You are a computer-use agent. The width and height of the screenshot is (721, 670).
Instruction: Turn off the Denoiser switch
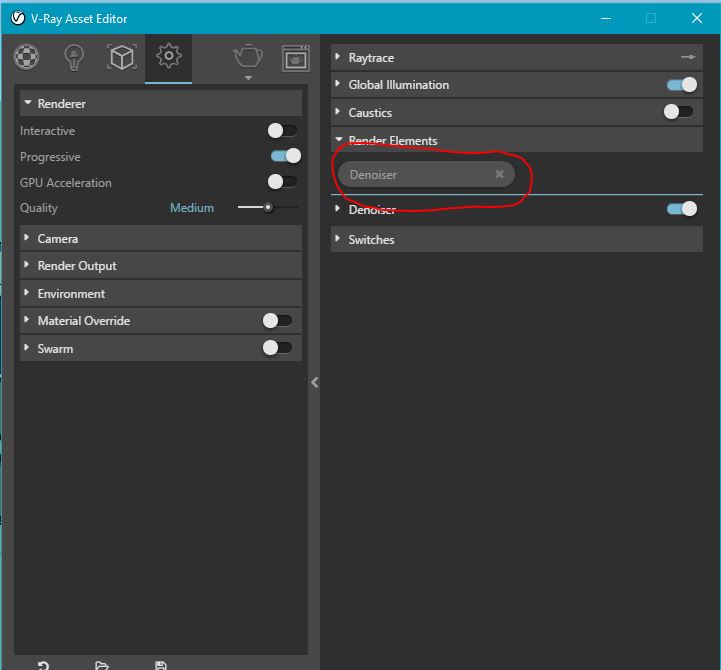[x=682, y=209]
